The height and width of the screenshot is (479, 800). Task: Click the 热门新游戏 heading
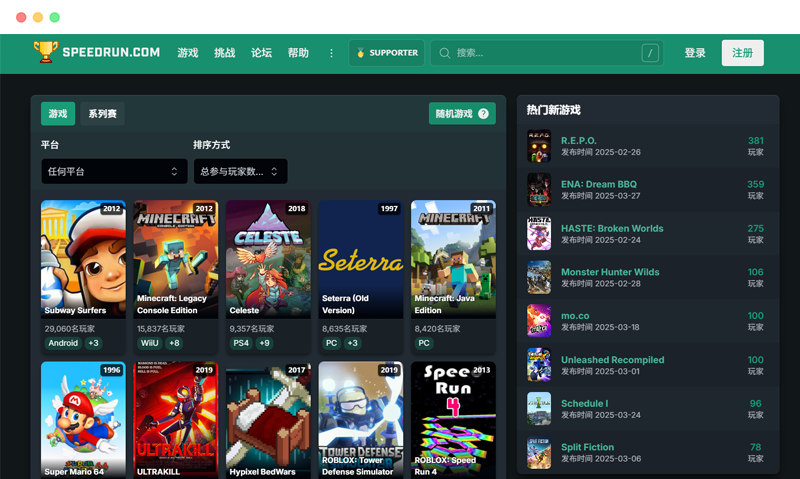554,110
